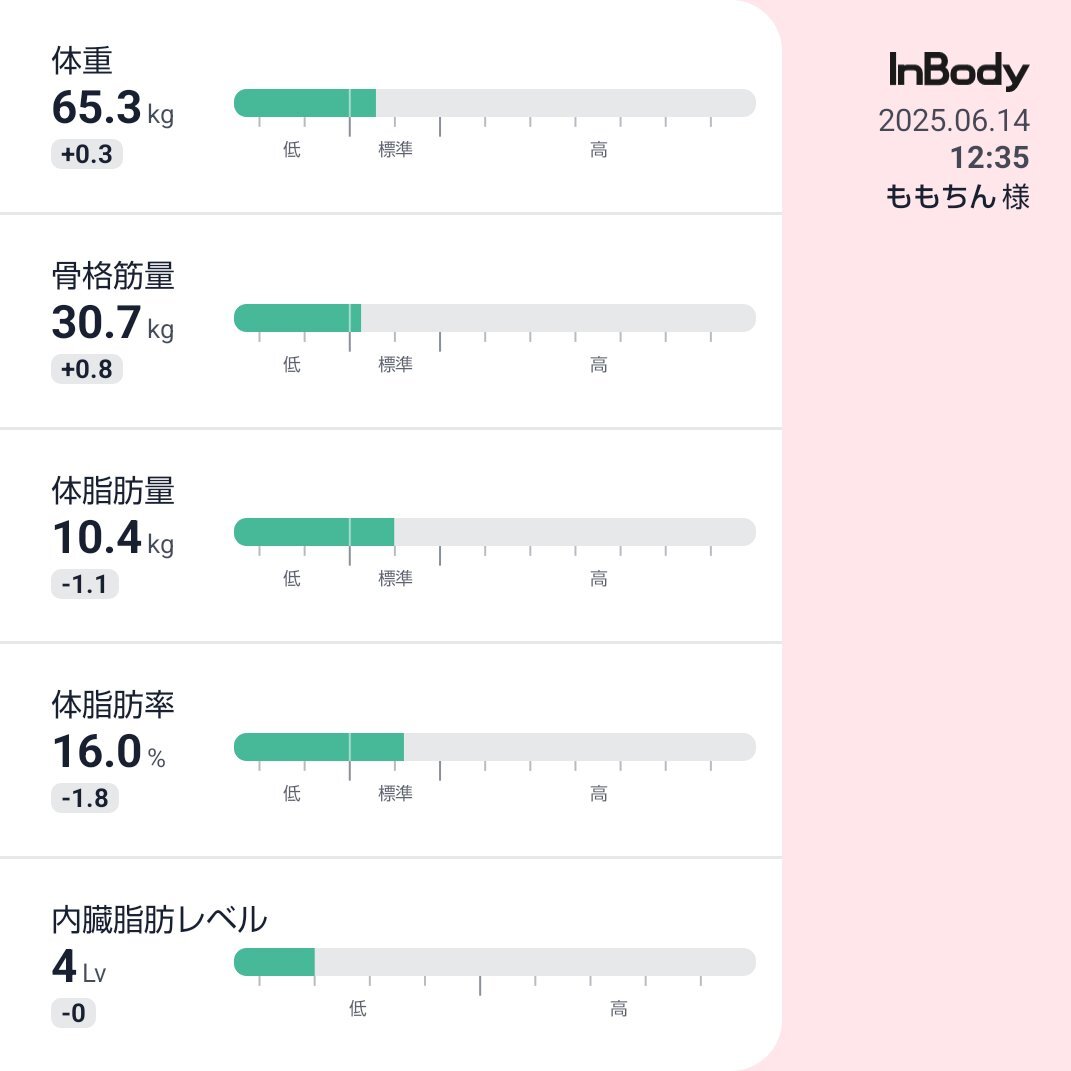This screenshot has height=1071, width=1071.
Task: Select the 内臓脂肪レベル progress bar
Action: coord(495,962)
